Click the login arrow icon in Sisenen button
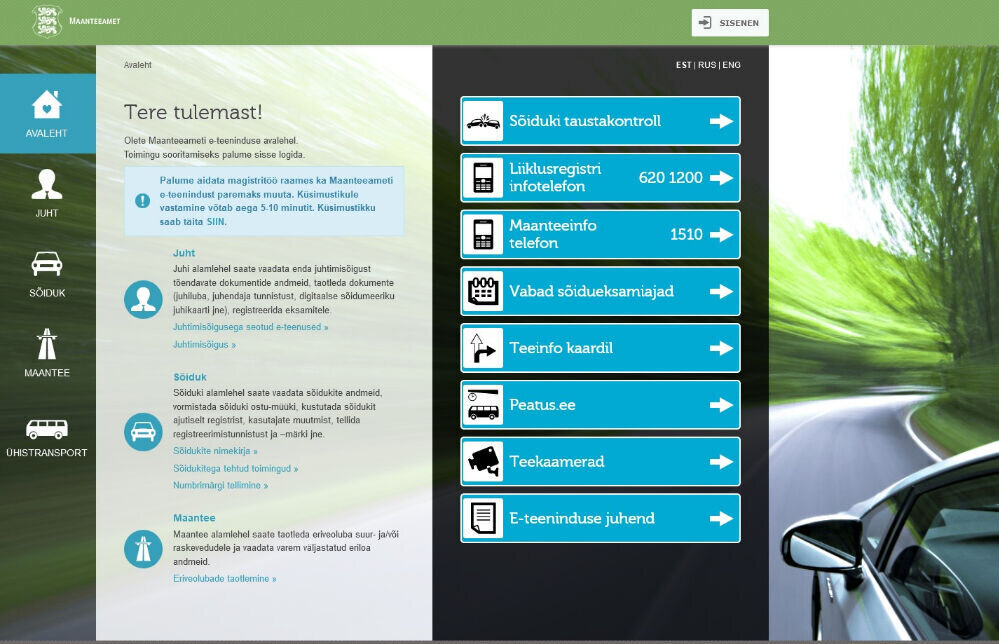 pos(705,23)
